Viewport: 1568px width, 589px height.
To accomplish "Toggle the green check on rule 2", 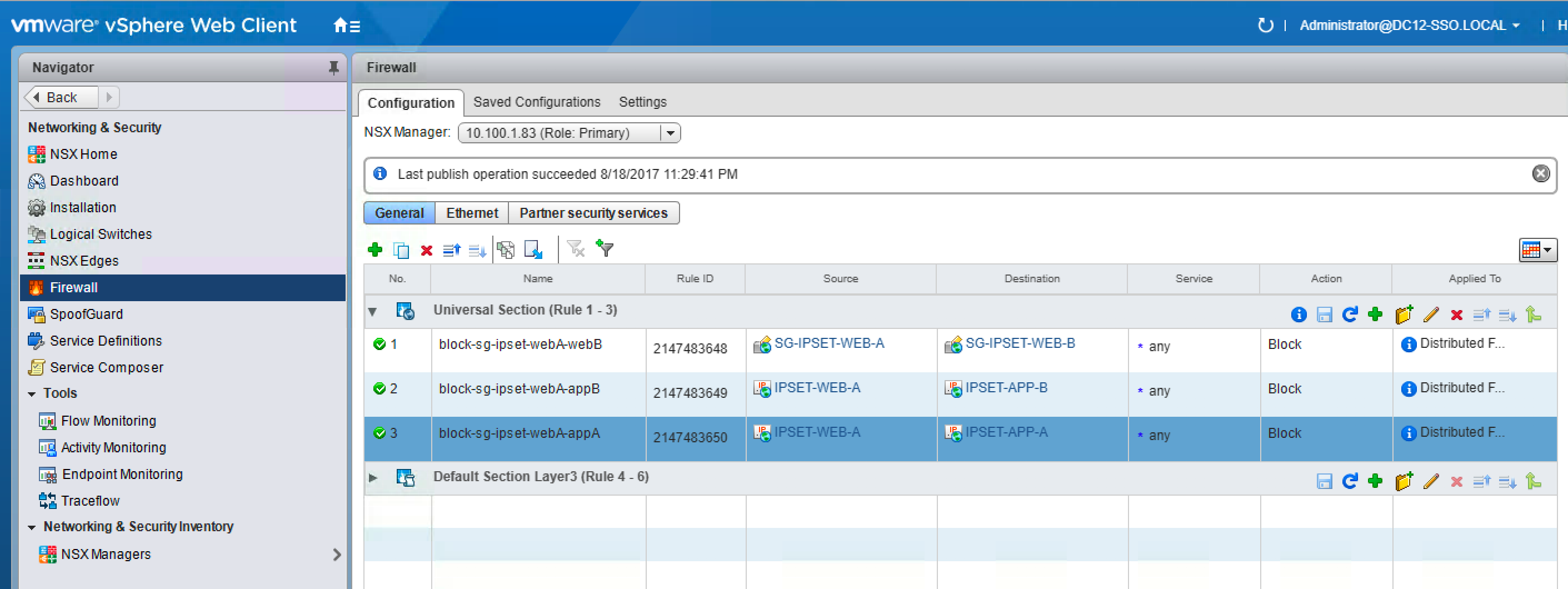I will 379,389.
